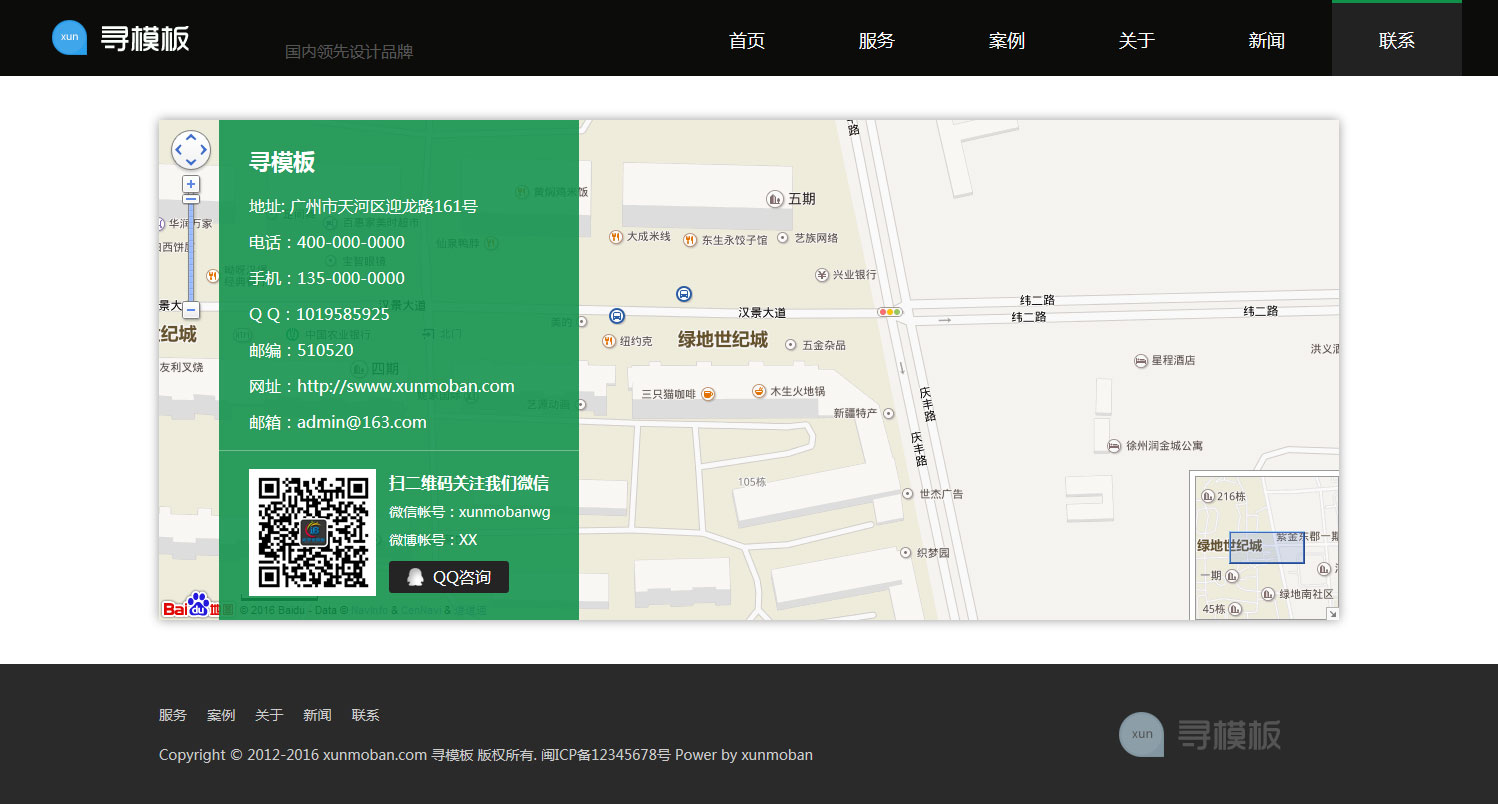The width and height of the screenshot is (1498, 804).
Task: Click 45栋 building icon in overview map
Action: coord(1236,608)
